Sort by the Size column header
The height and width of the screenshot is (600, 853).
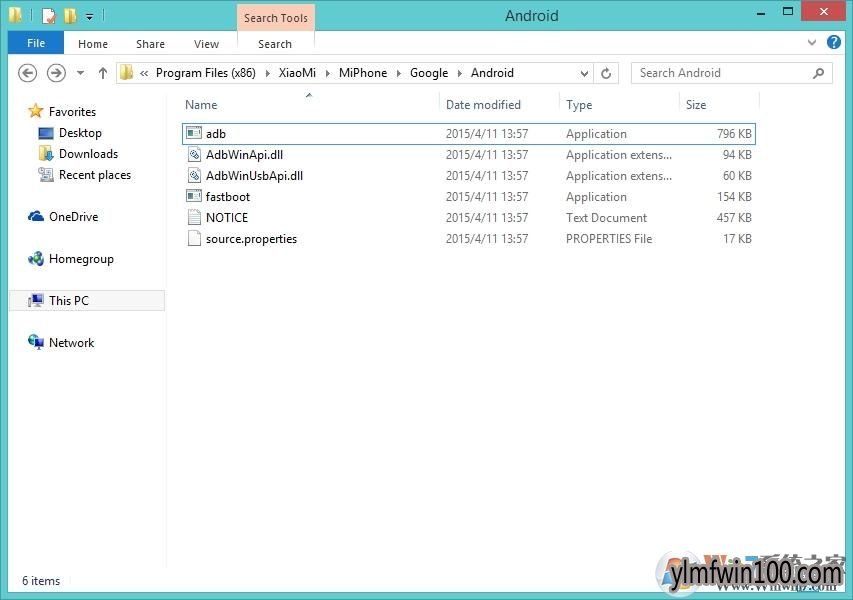click(x=696, y=104)
